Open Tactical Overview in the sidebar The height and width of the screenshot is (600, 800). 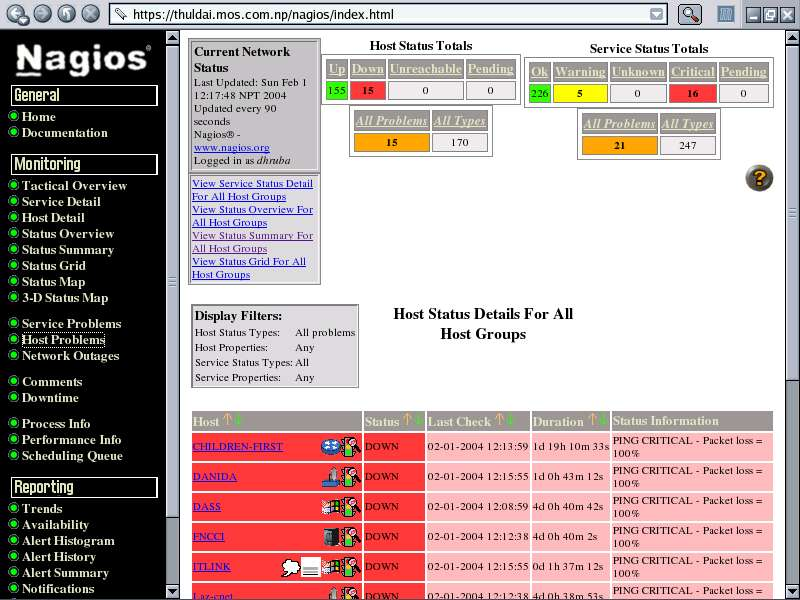click(74, 186)
